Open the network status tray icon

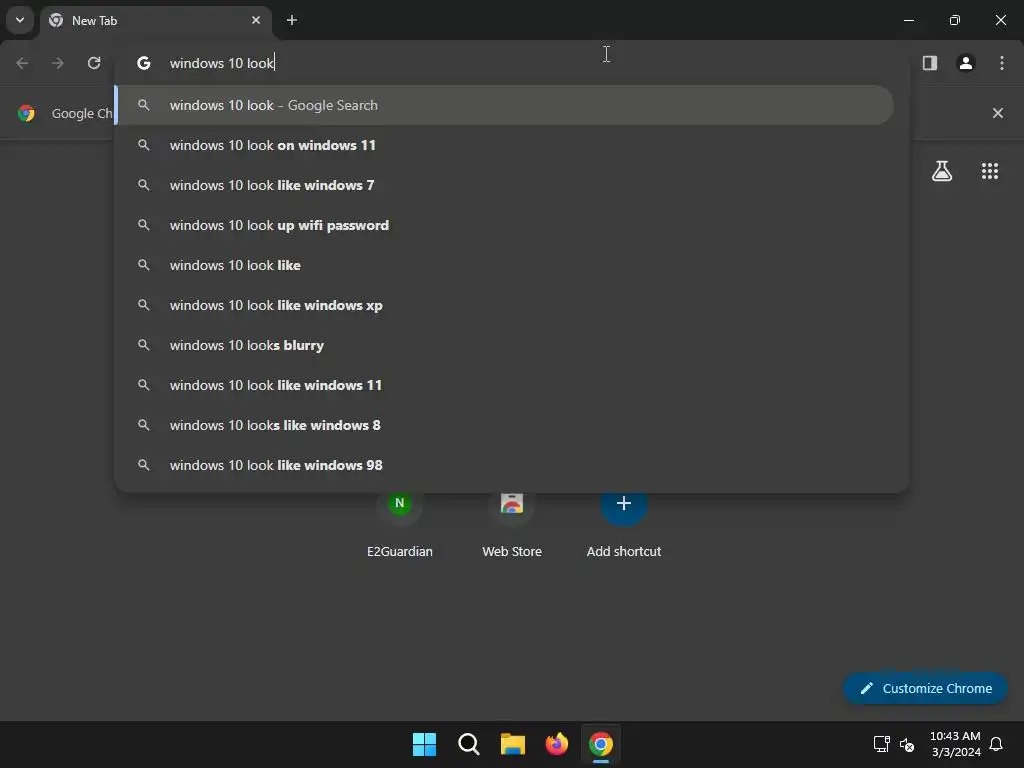tap(882, 744)
